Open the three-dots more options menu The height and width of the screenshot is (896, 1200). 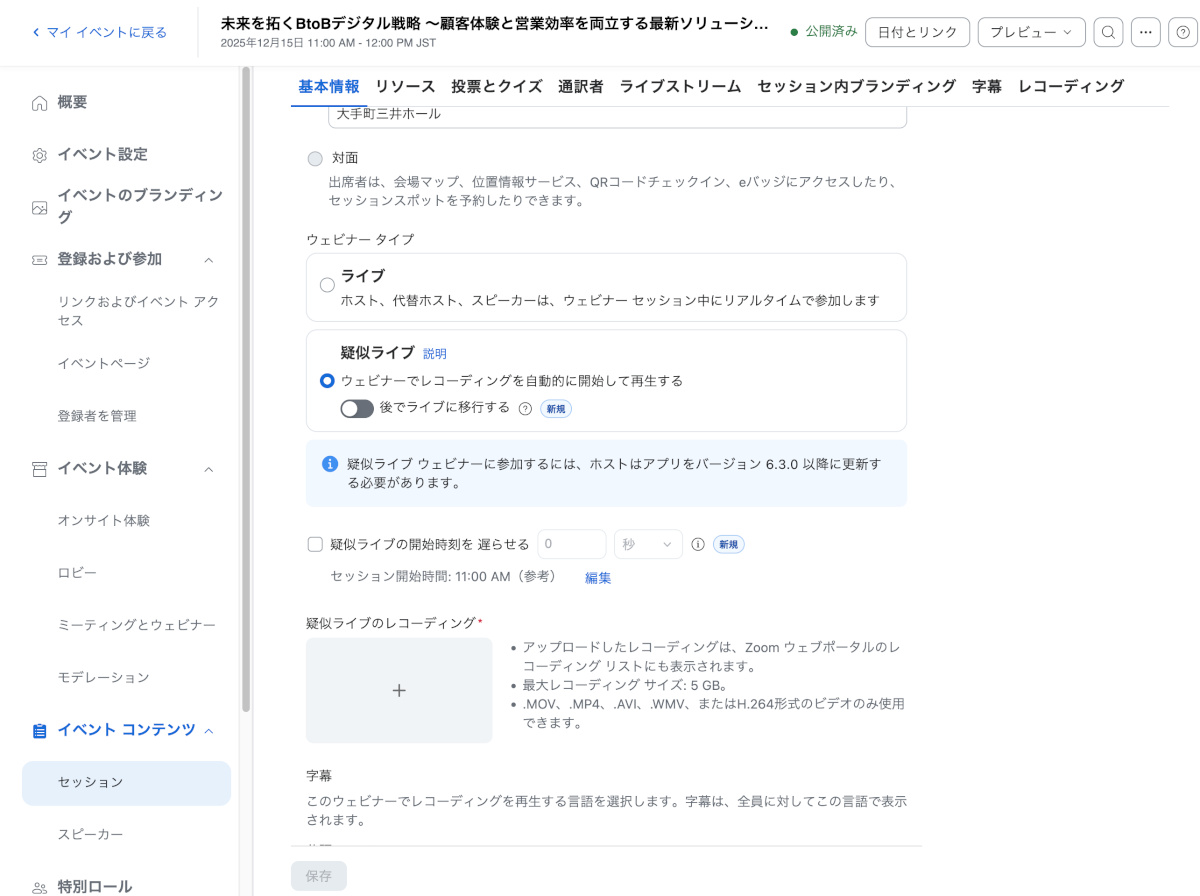[1146, 32]
